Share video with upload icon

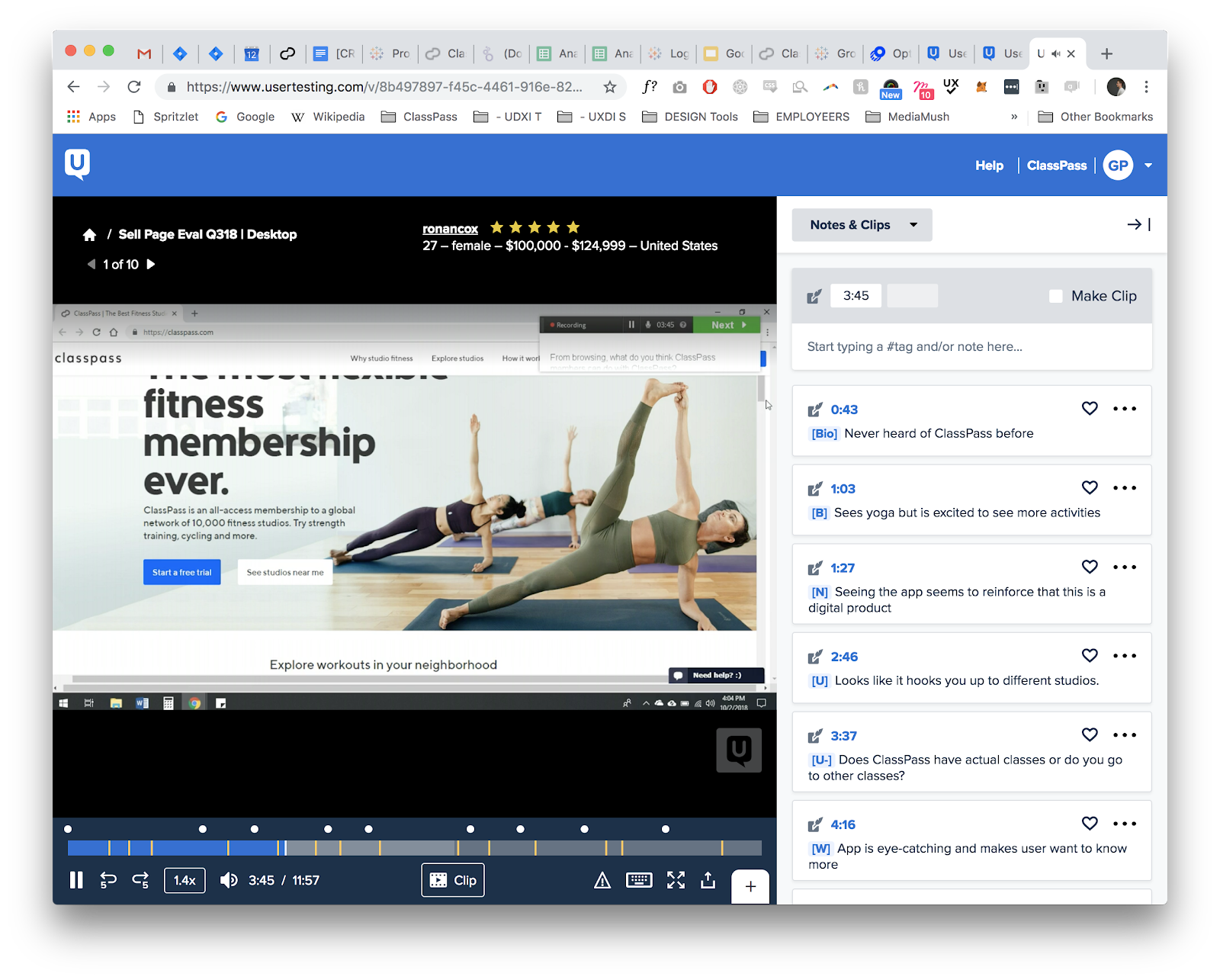pos(708,880)
